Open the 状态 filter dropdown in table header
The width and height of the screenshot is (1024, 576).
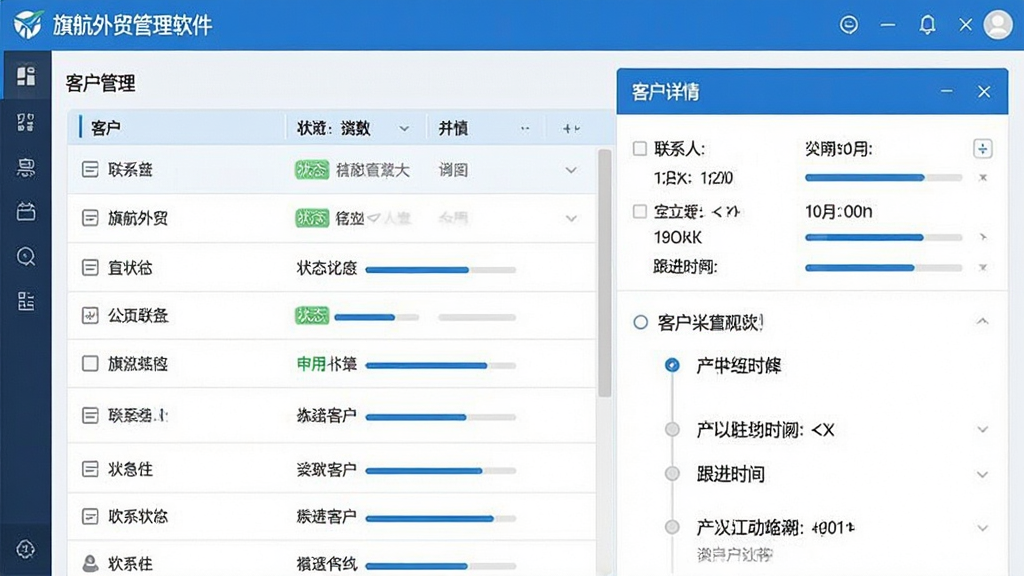coord(404,129)
